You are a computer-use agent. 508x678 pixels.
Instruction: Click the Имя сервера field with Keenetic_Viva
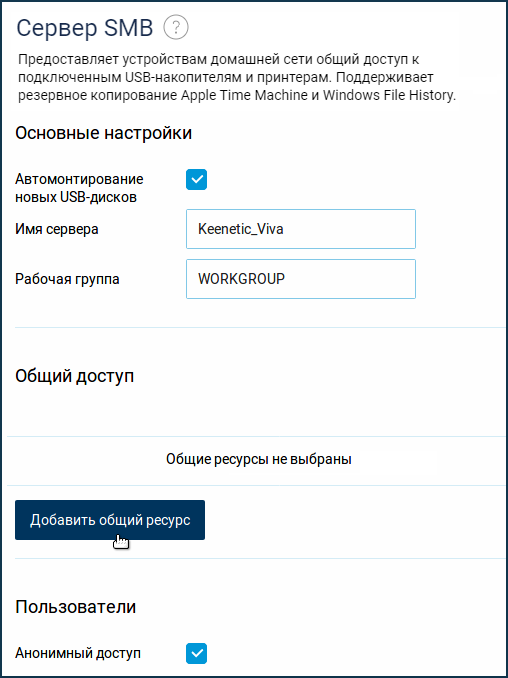coord(301,229)
